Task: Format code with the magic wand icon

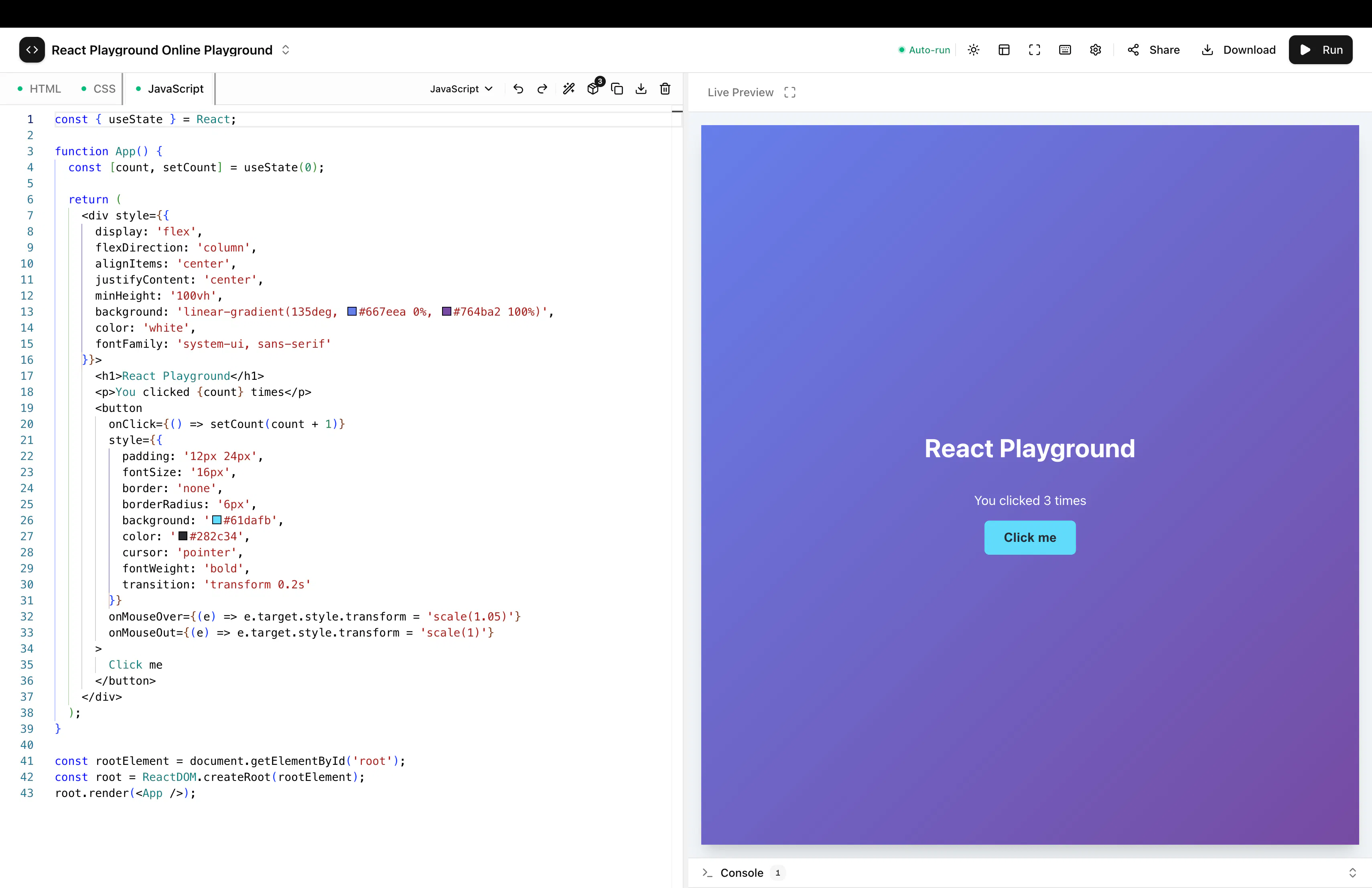Action: click(x=569, y=89)
